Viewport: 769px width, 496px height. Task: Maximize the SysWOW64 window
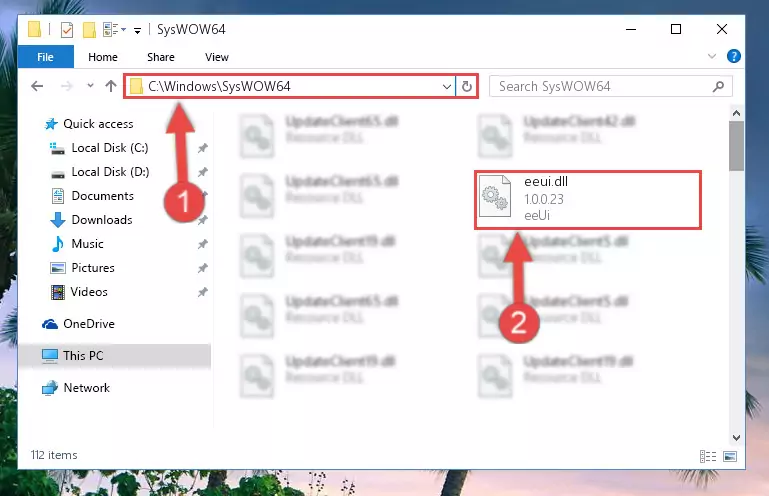point(676,29)
